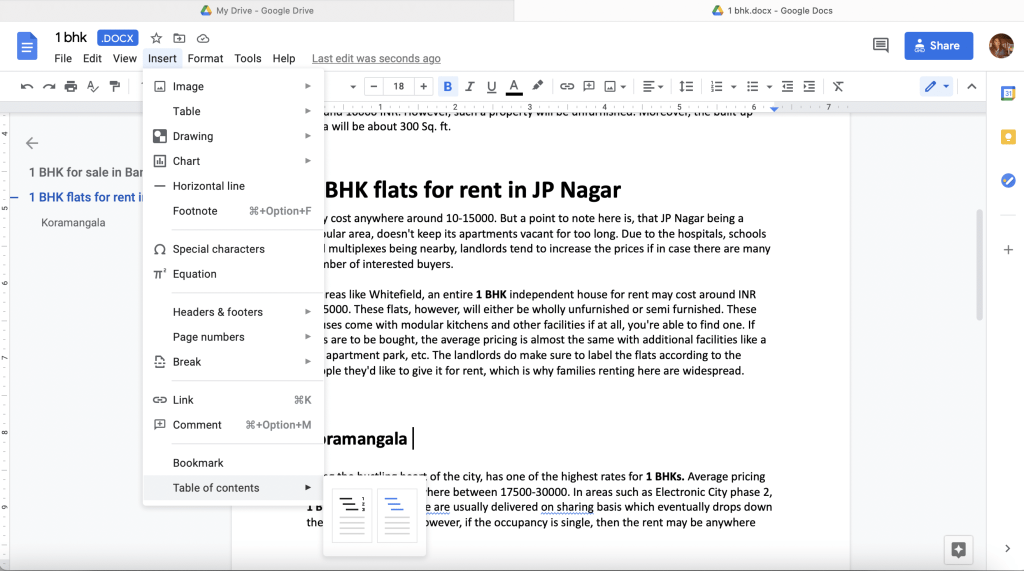Image resolution: width=1024 pixels, height=571 pixels.
Task: Click the redo icon
Action: click(49, 86)
